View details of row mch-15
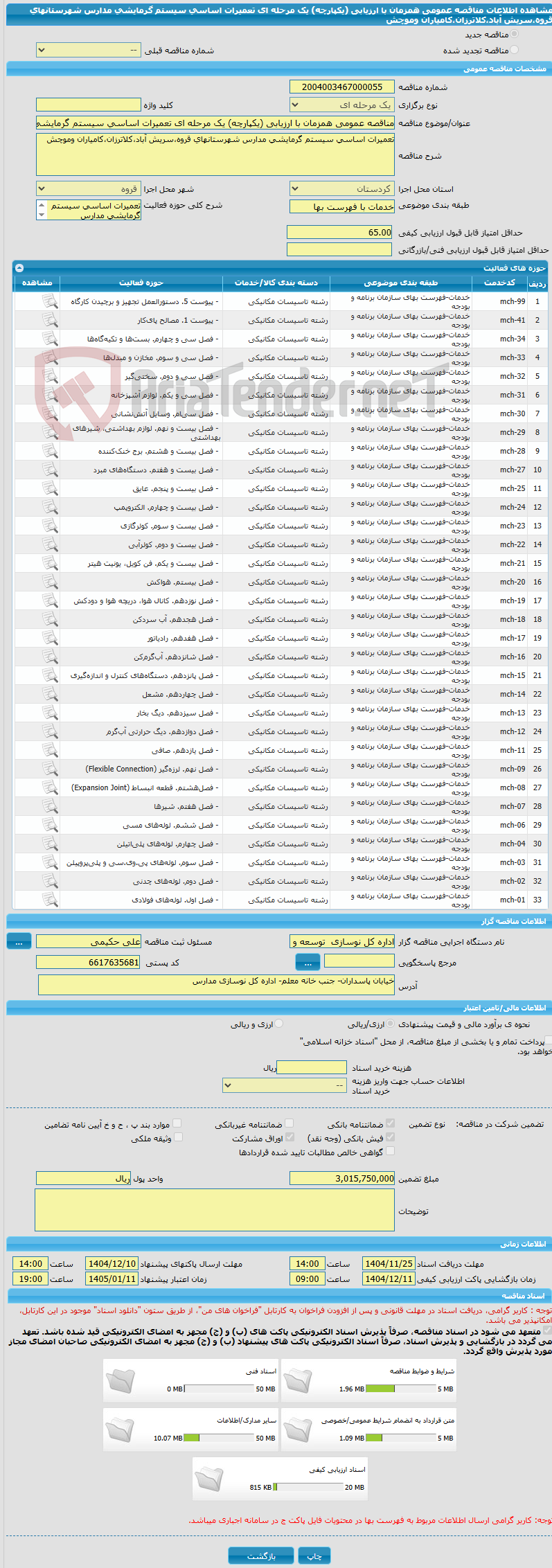This screenshot has height=1568, width=552. [x=50, y=675]
